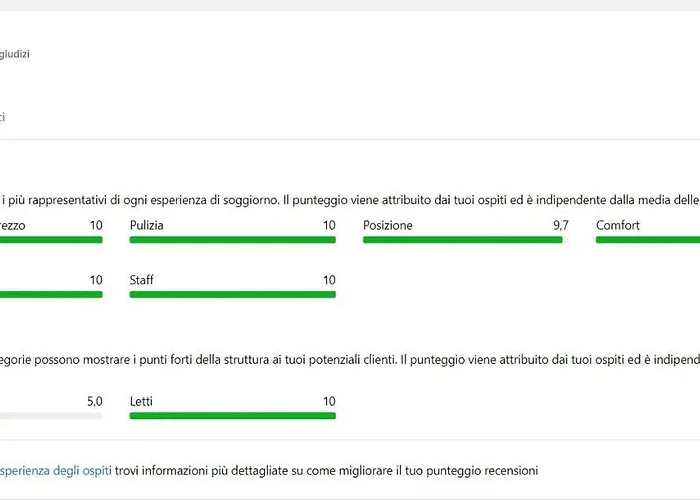This screenshot has width=700, height=500.
Task: Click the Letti score bar
Action: click(232, 415)
